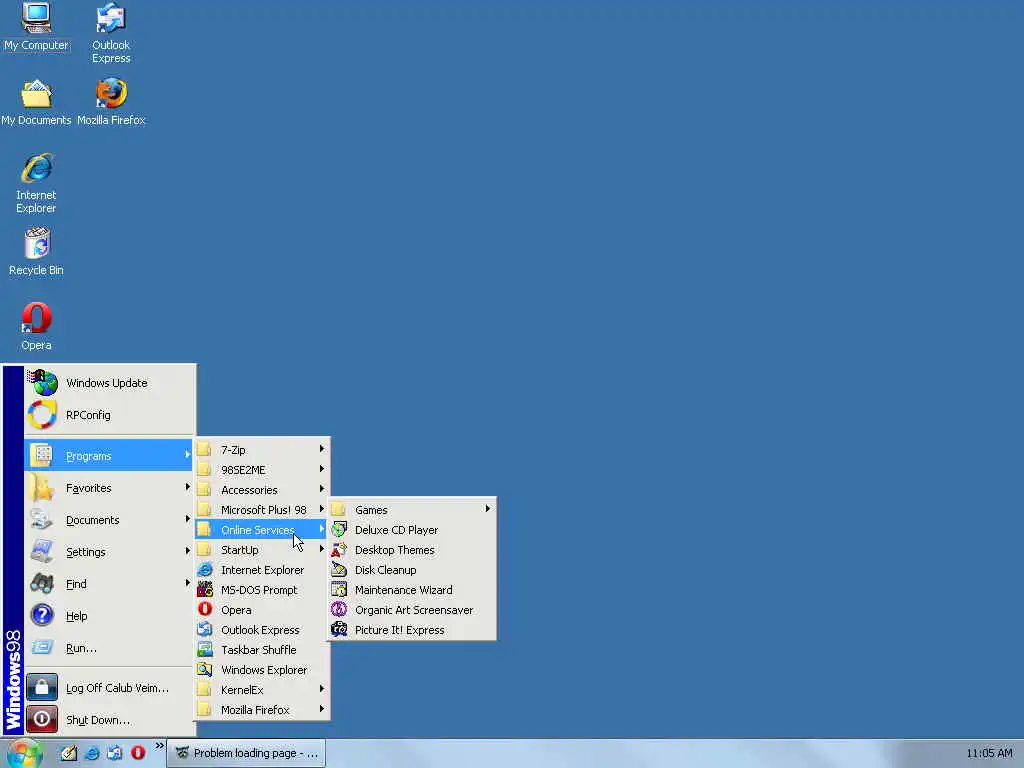Viewport: 1024px width, 768px height.
Task: Launch Opera from the Programs menu
Action: 262,610
